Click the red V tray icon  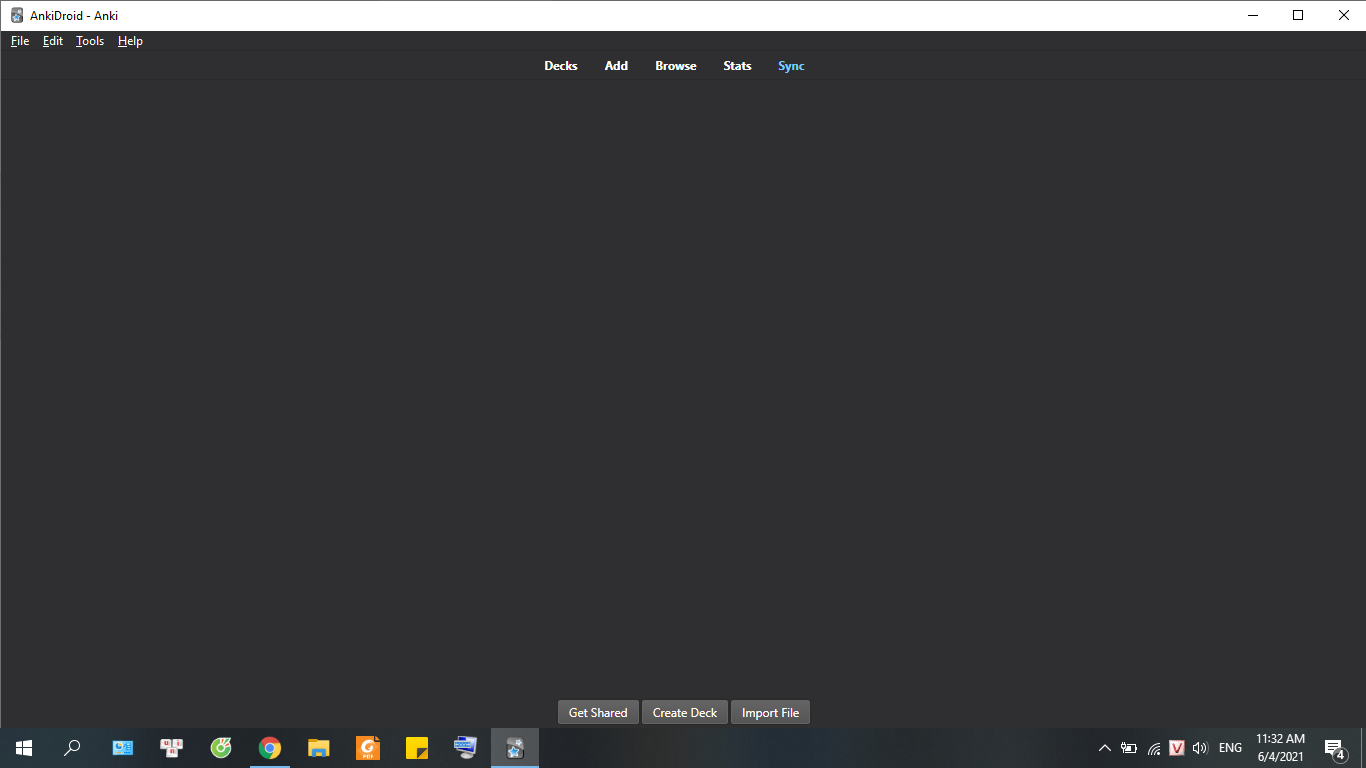coord(1178,748)
